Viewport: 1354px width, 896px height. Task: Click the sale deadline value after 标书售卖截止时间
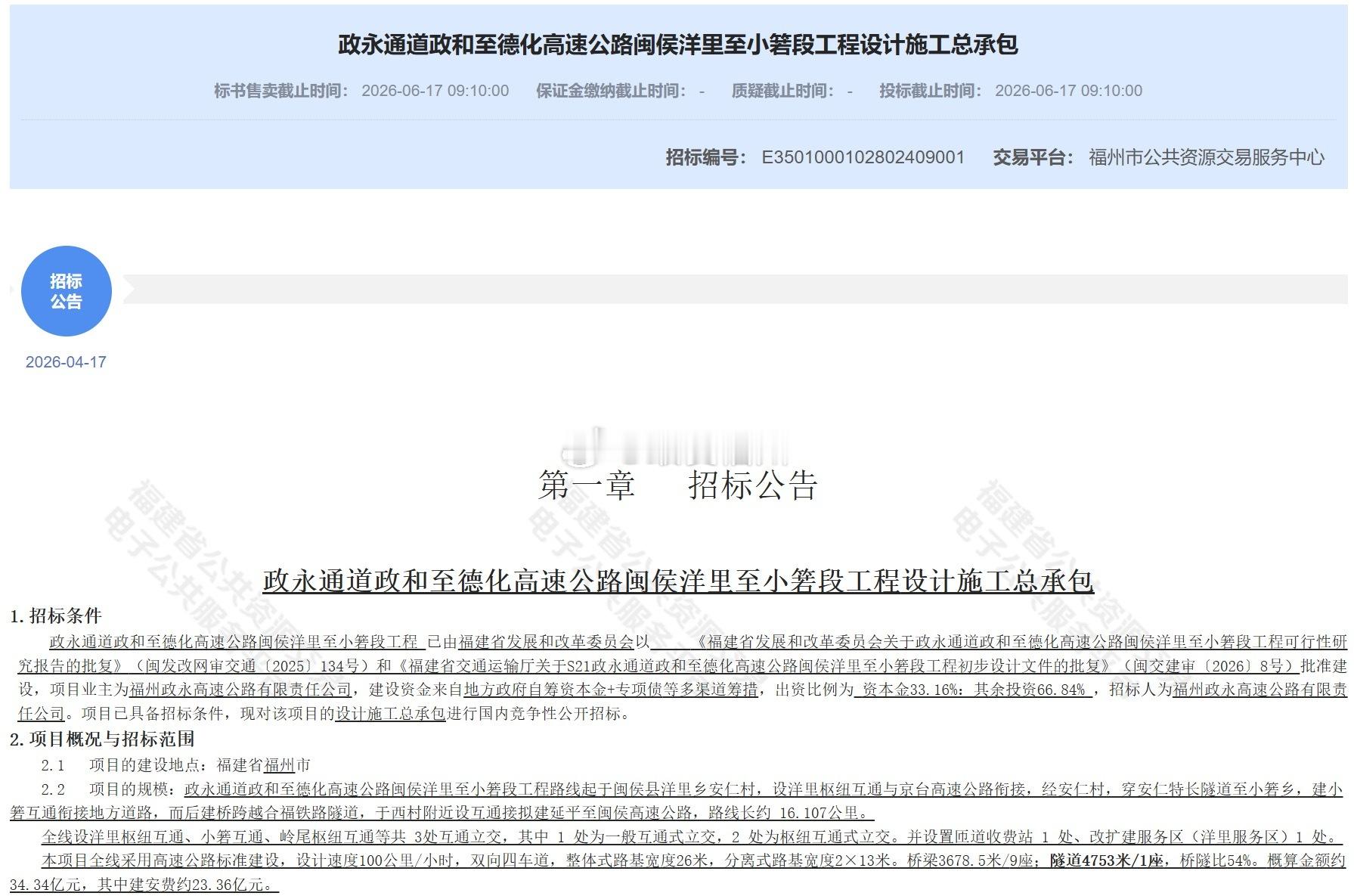pyautogui.click(x=435, y=91)
